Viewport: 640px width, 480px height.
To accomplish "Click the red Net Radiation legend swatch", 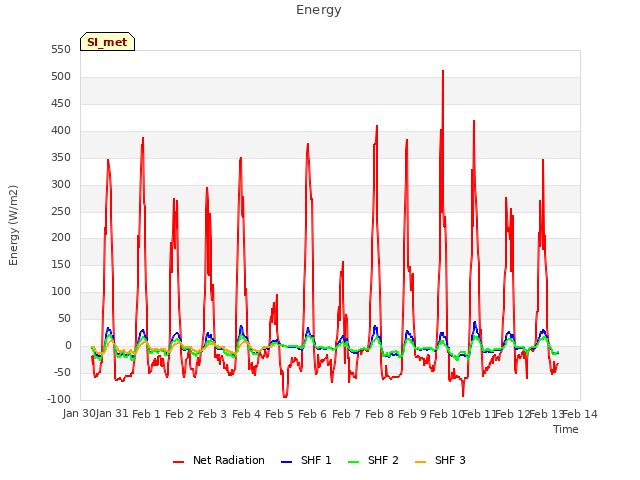I will pos(178,462).
